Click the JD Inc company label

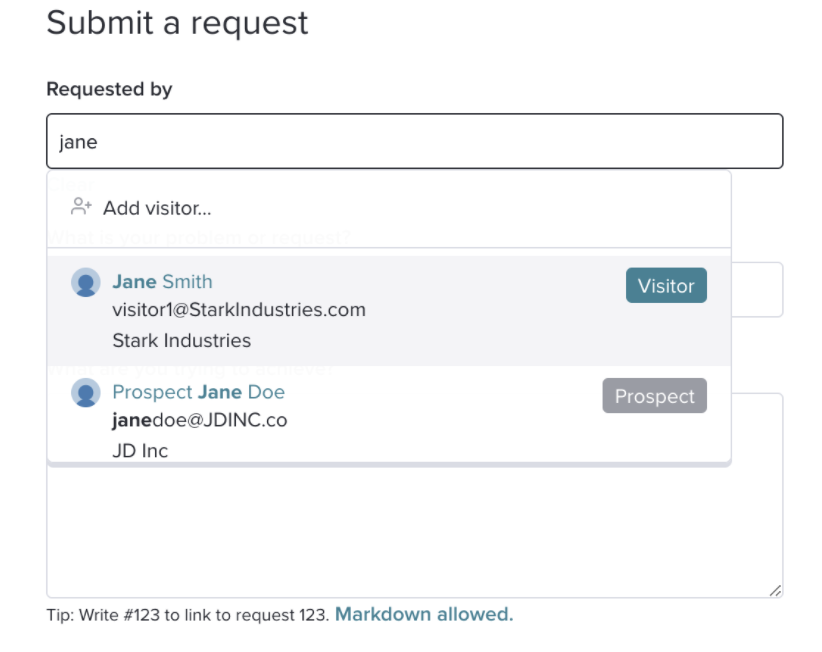click(140, 450)
